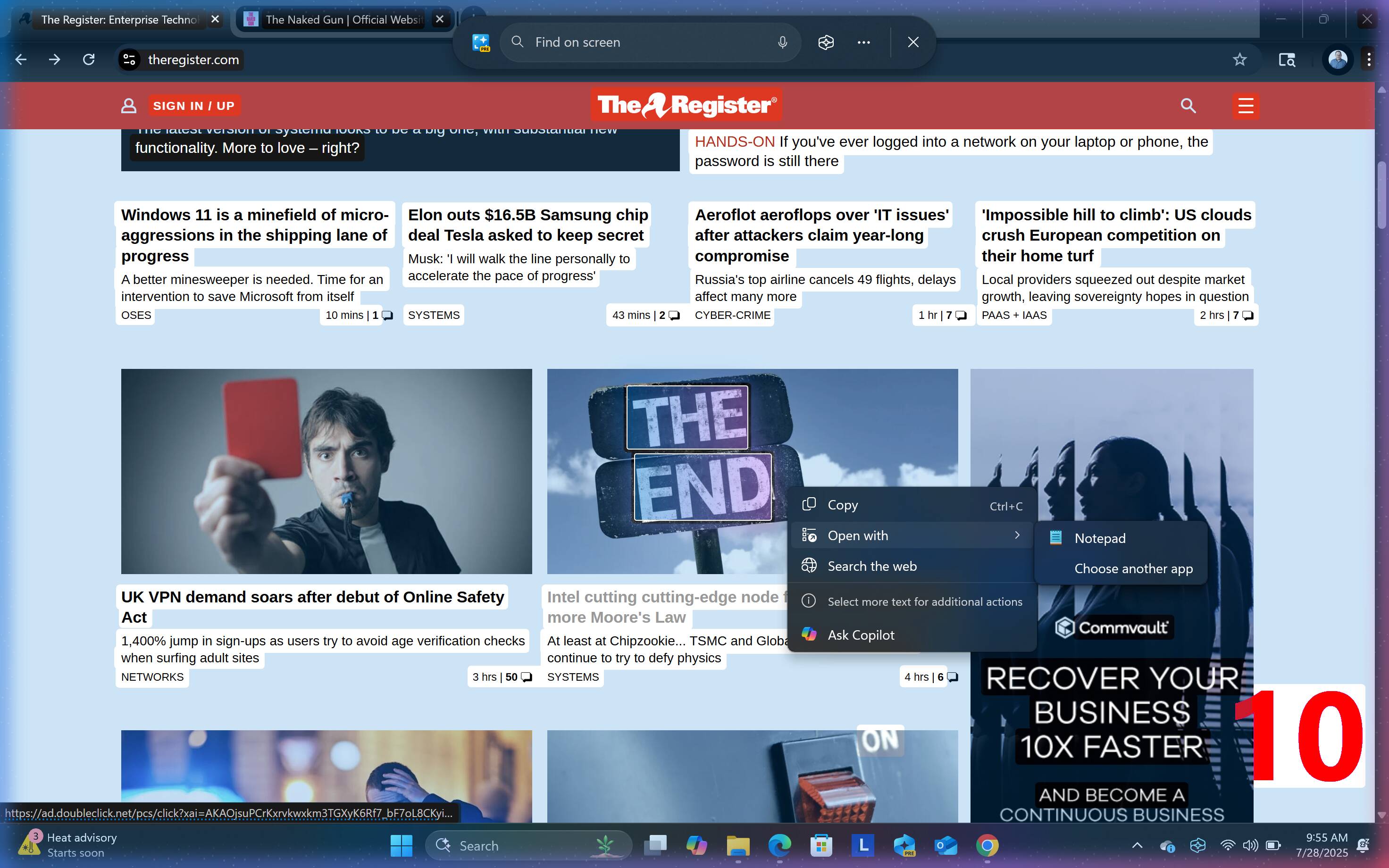
Task: Click the SIGN IN / UP button
Action: (194, 106)
